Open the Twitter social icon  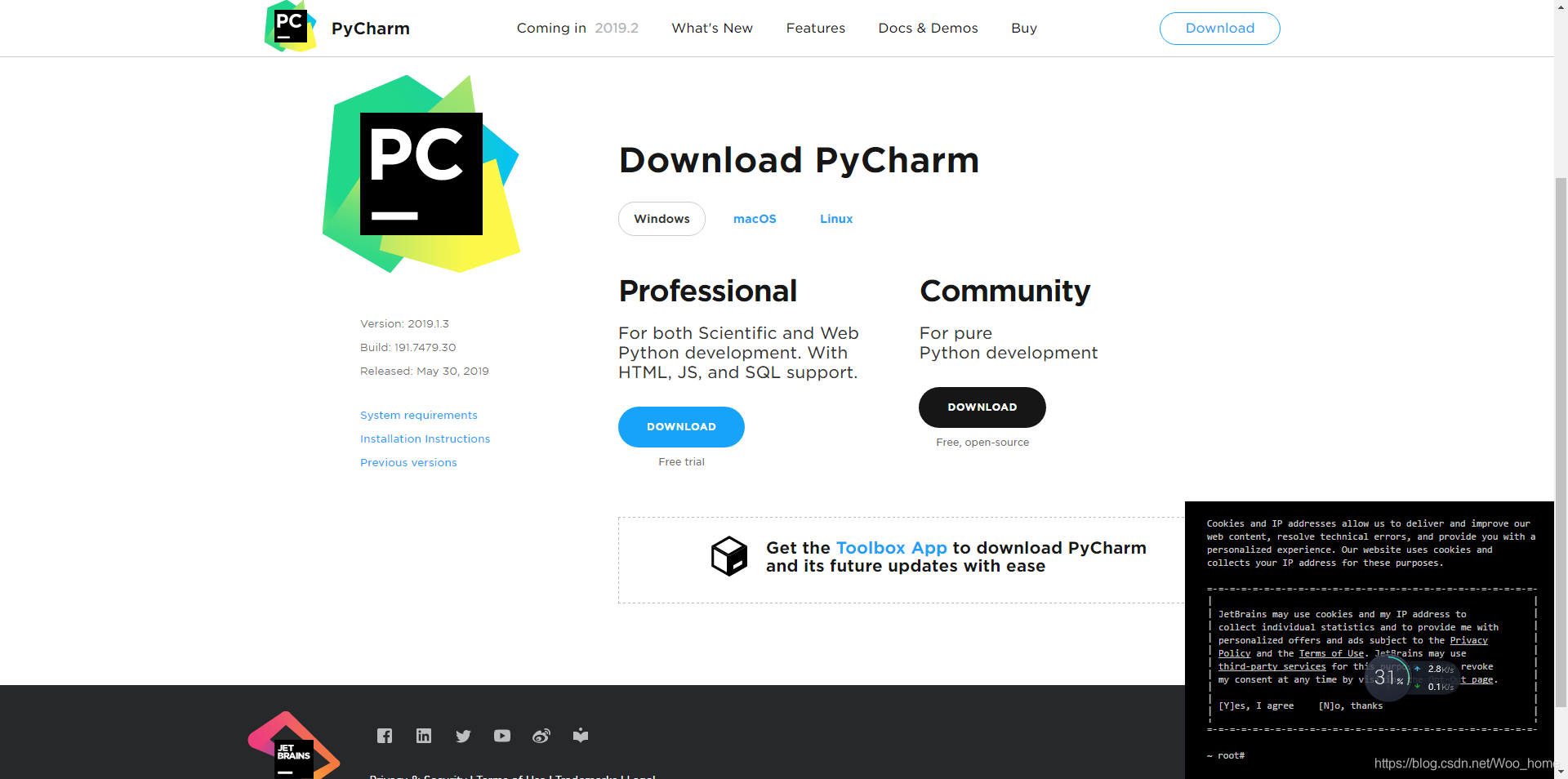pos(463,736)
